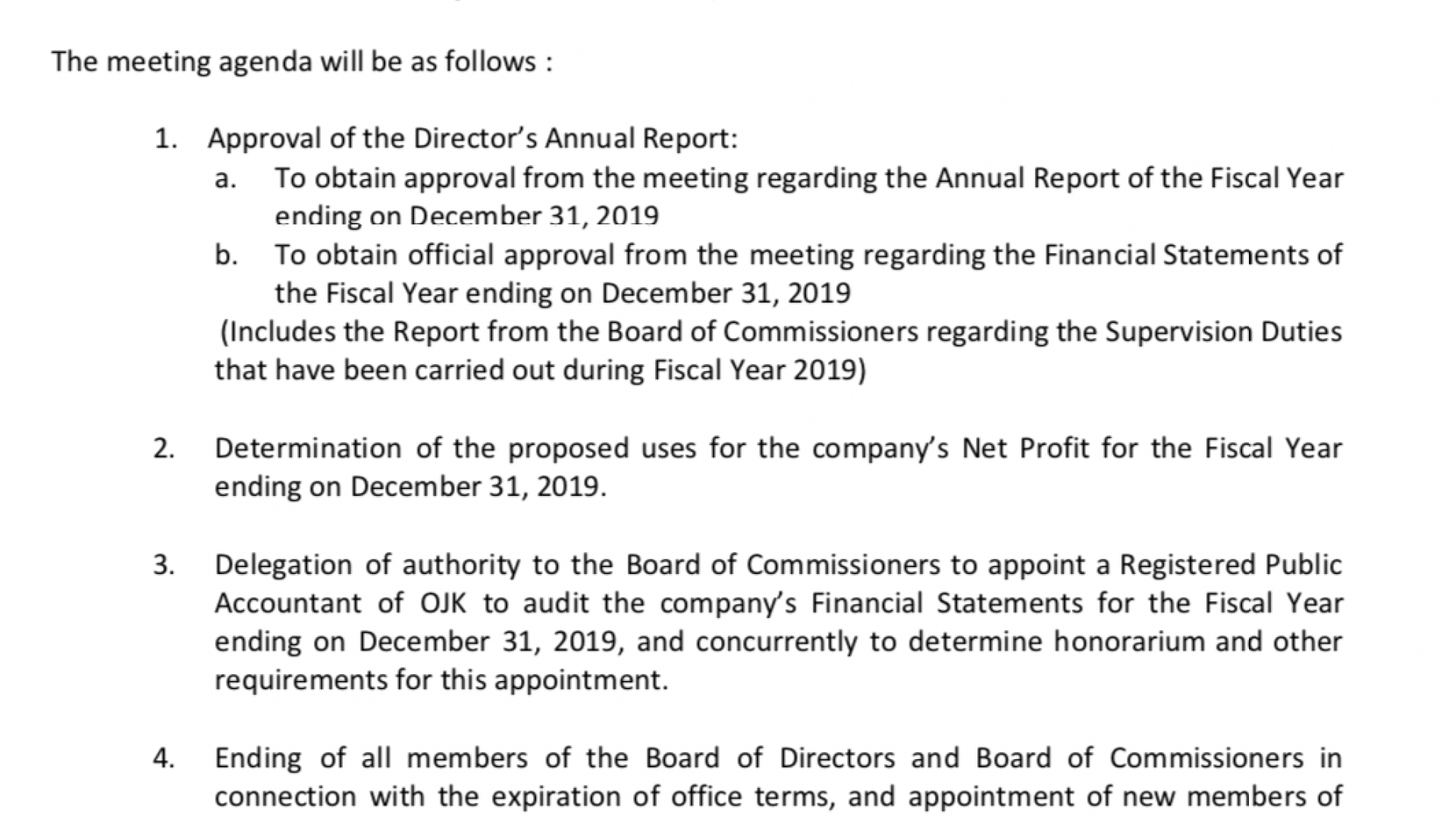This screenshot has width=1456, height=819.
Task: Click sub-item a about the Annual Report approval
Action: [x=808, y=196]
